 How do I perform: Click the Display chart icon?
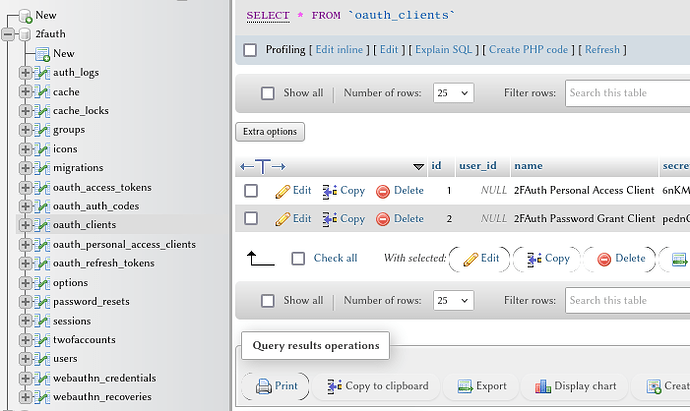click(x=543, y=386)
